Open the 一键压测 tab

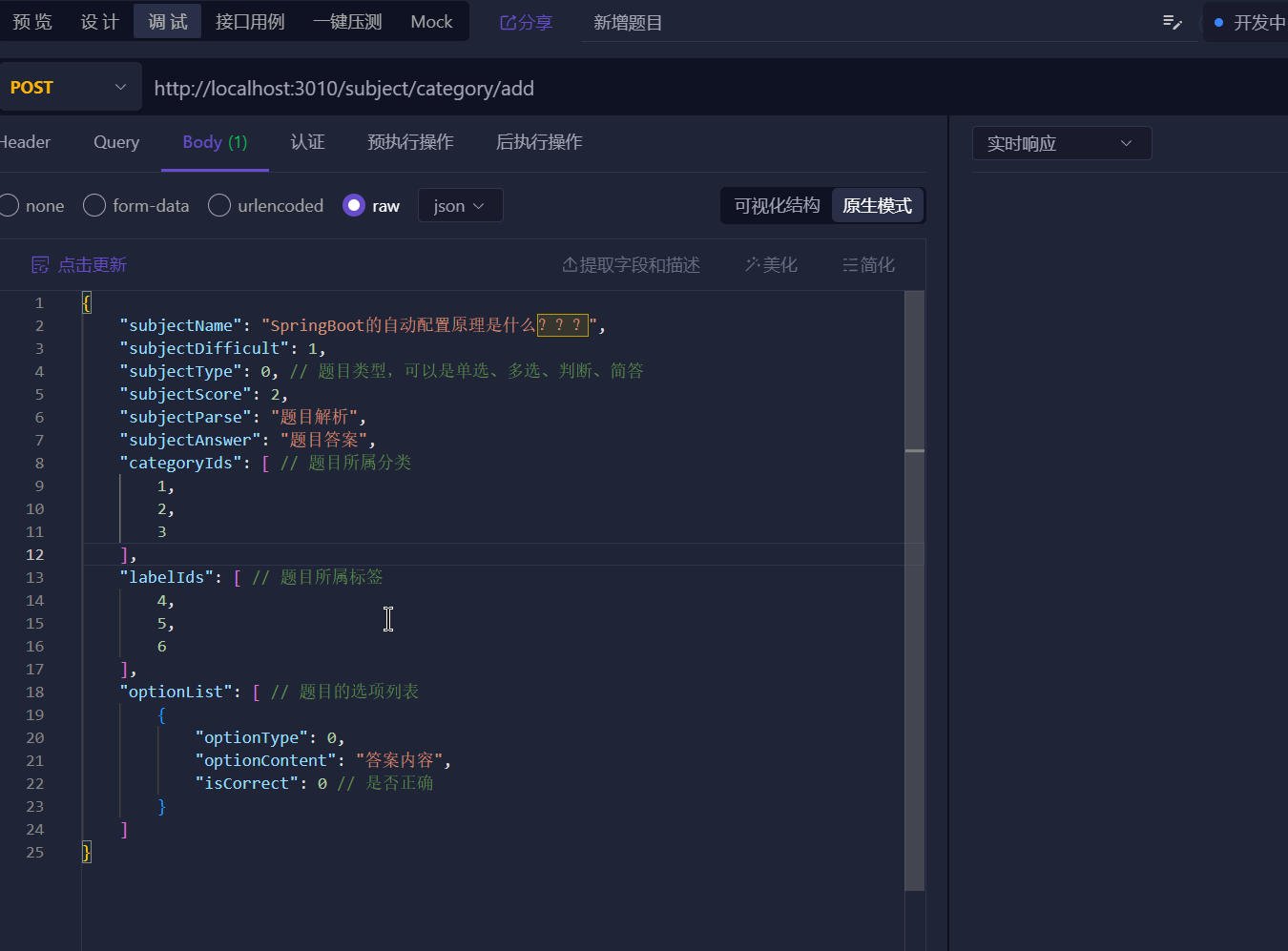(347, 22)
